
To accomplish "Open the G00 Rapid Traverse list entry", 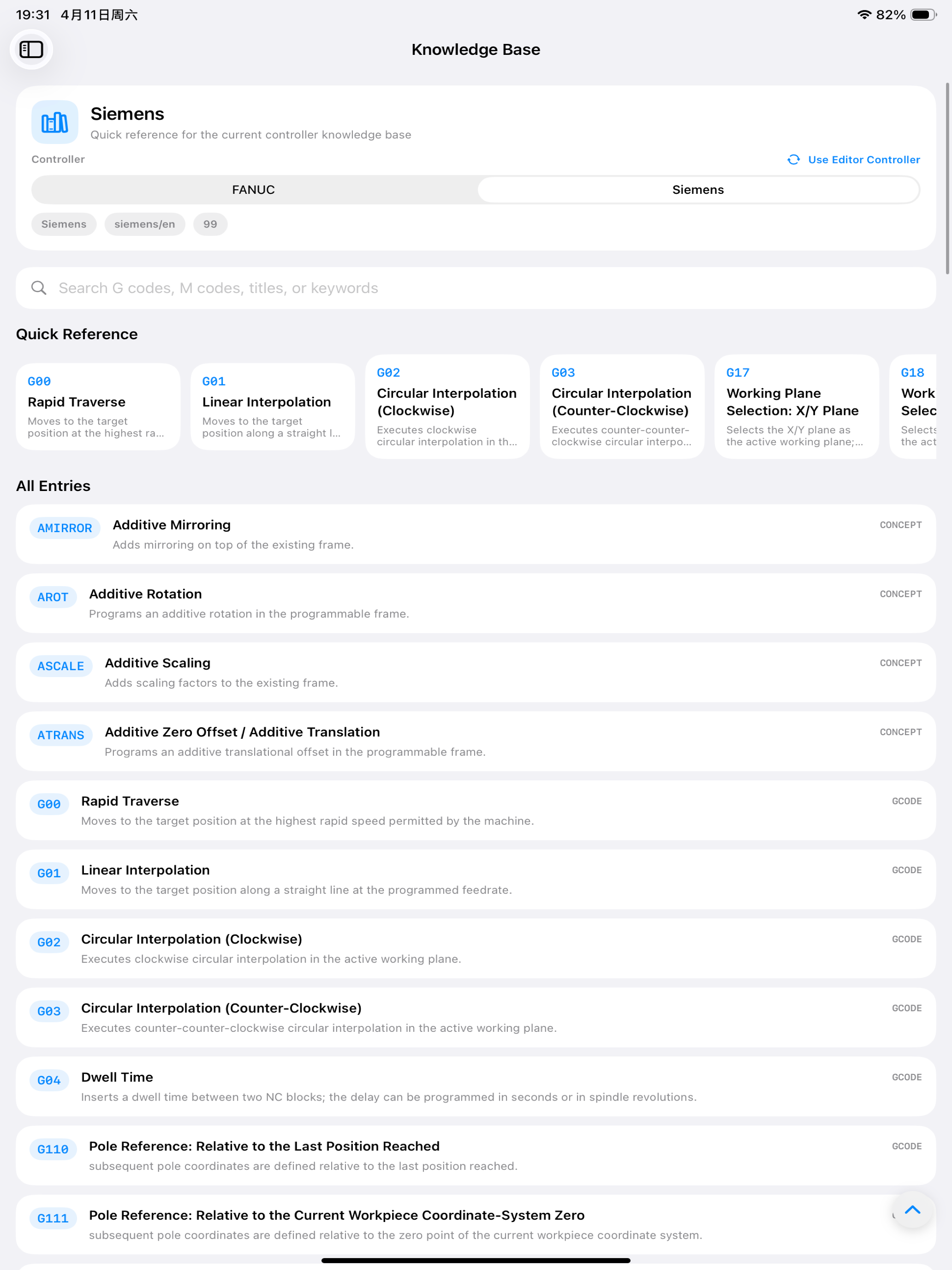I will [476, 810].
